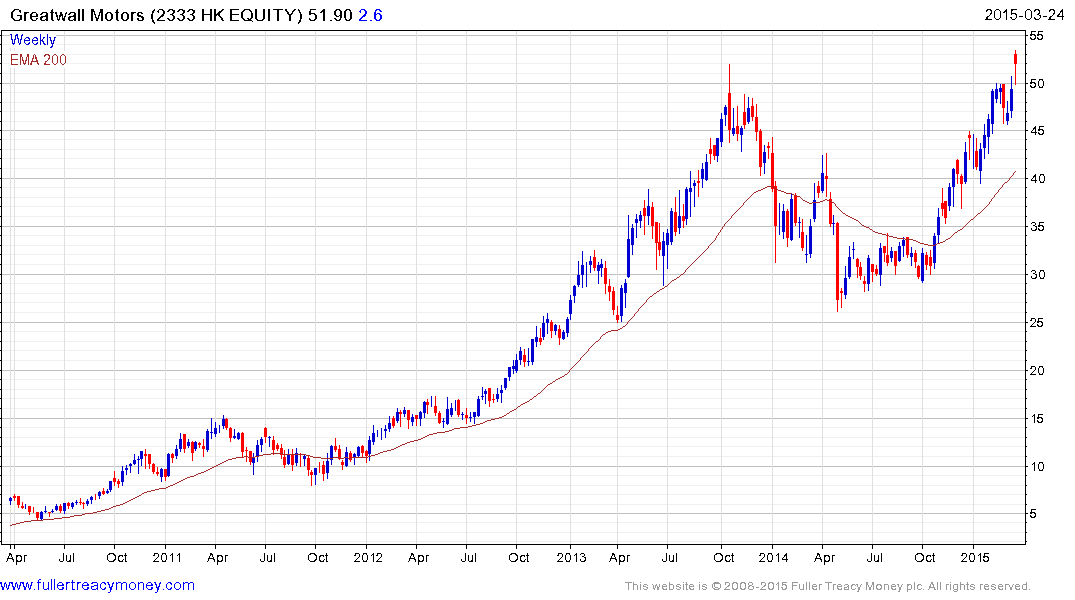This screenshot has height=600, width=1075.
Task: Click the 55 price axis label
Action: coord(1036,36)
